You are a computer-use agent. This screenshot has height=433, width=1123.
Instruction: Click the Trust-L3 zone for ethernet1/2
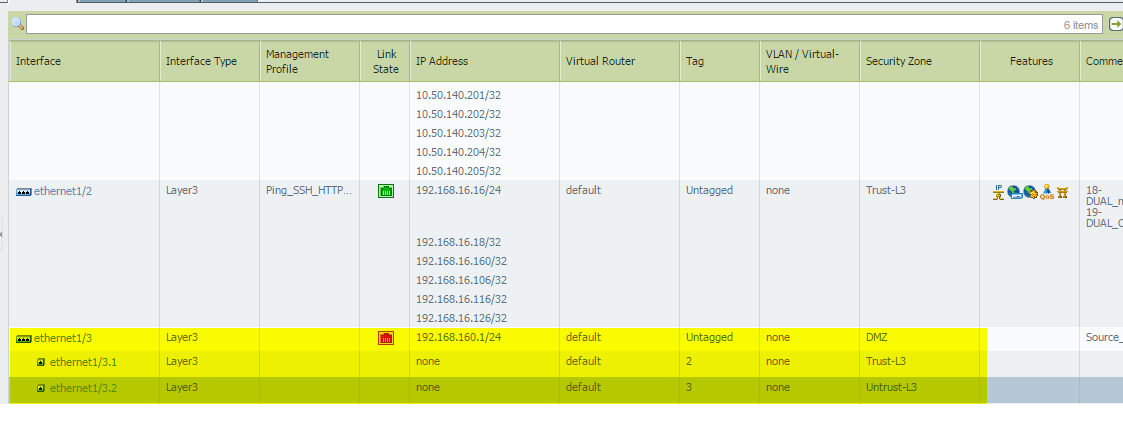point(886,190)
